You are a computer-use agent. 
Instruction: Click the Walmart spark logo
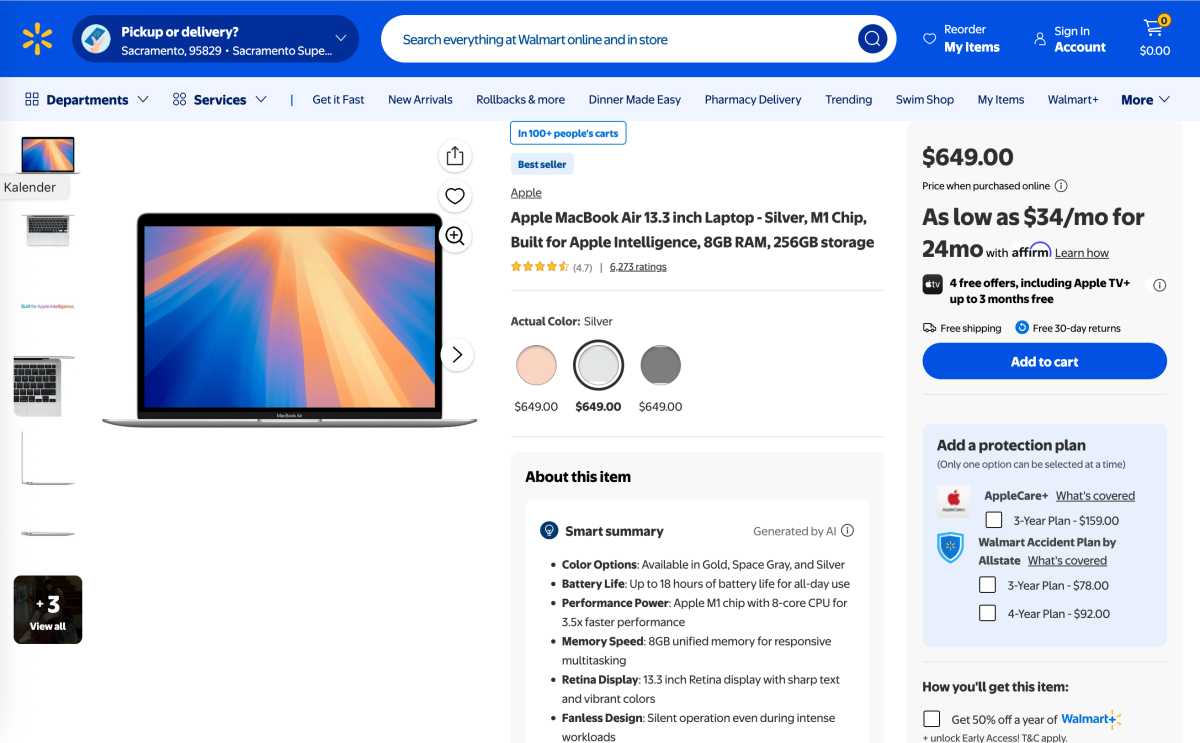click(x=37, y=39)
